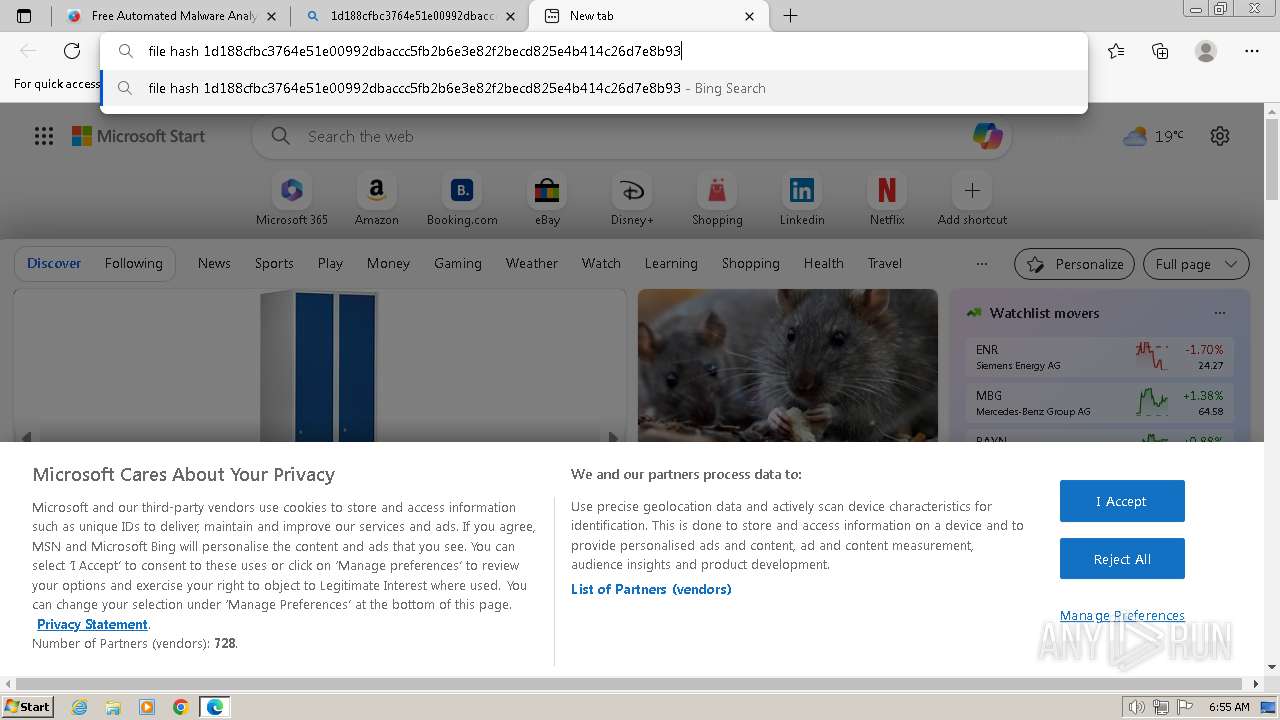Open the Watch category
The width and height of the screenshot is (1280, 720).
(x=601, y=263)
